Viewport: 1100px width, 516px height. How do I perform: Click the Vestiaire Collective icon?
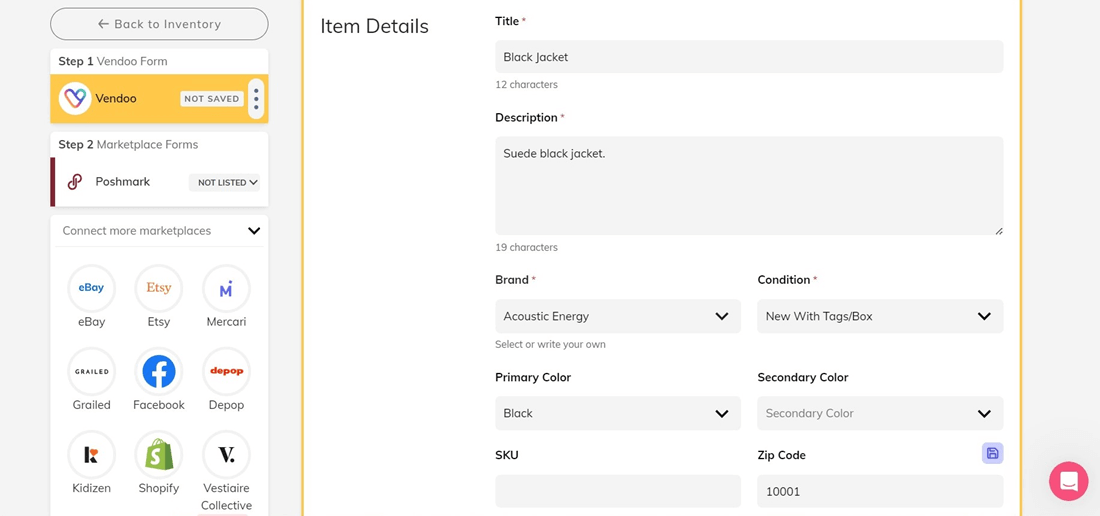pos(226,455)
